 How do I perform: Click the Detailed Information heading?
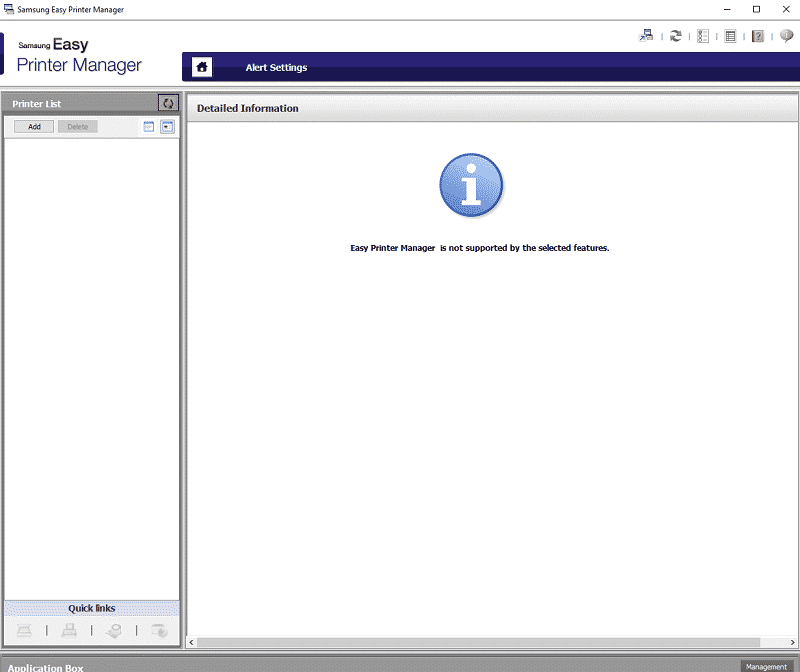click(247, 108)
